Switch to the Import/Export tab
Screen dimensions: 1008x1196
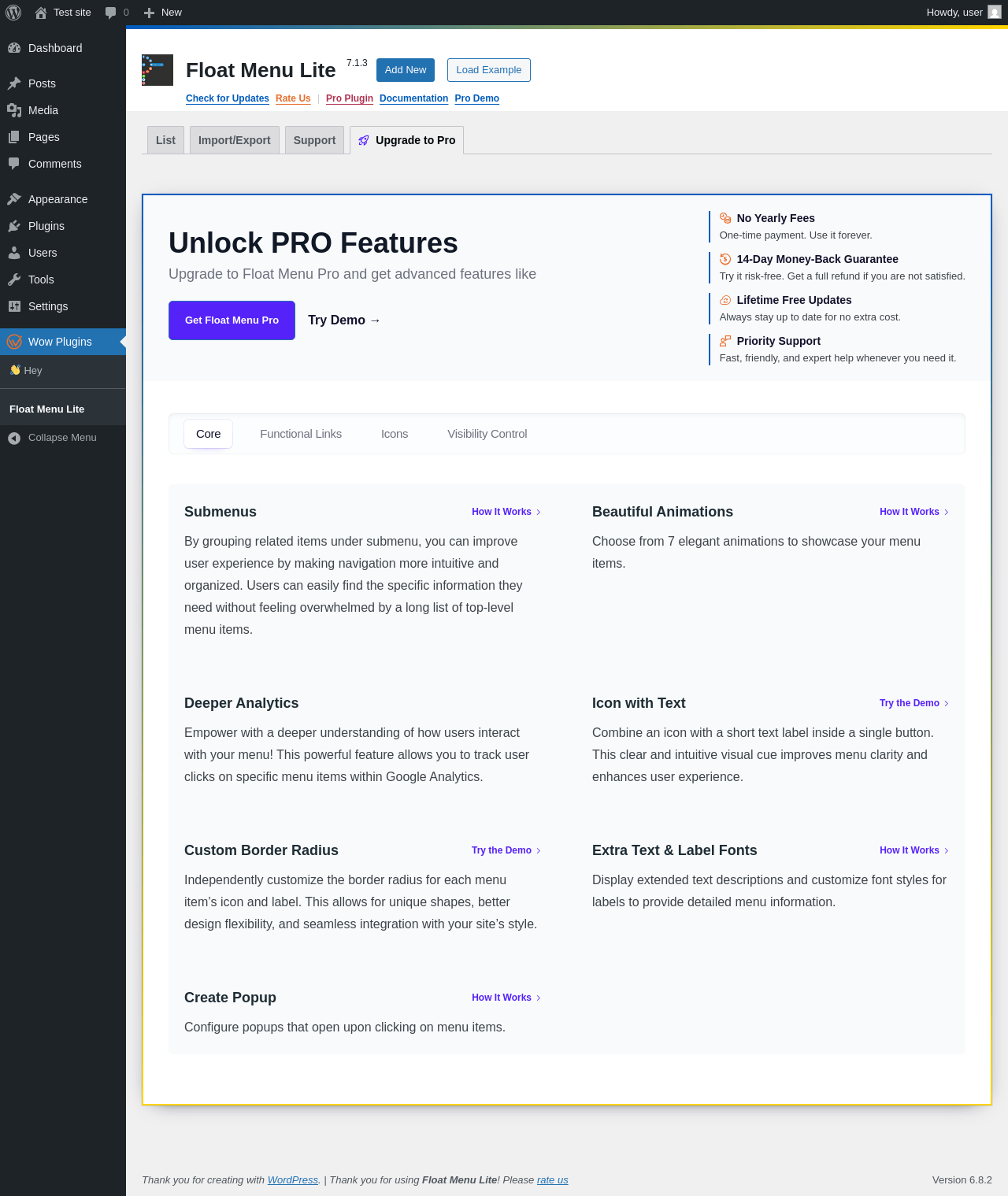coord(235,140)
